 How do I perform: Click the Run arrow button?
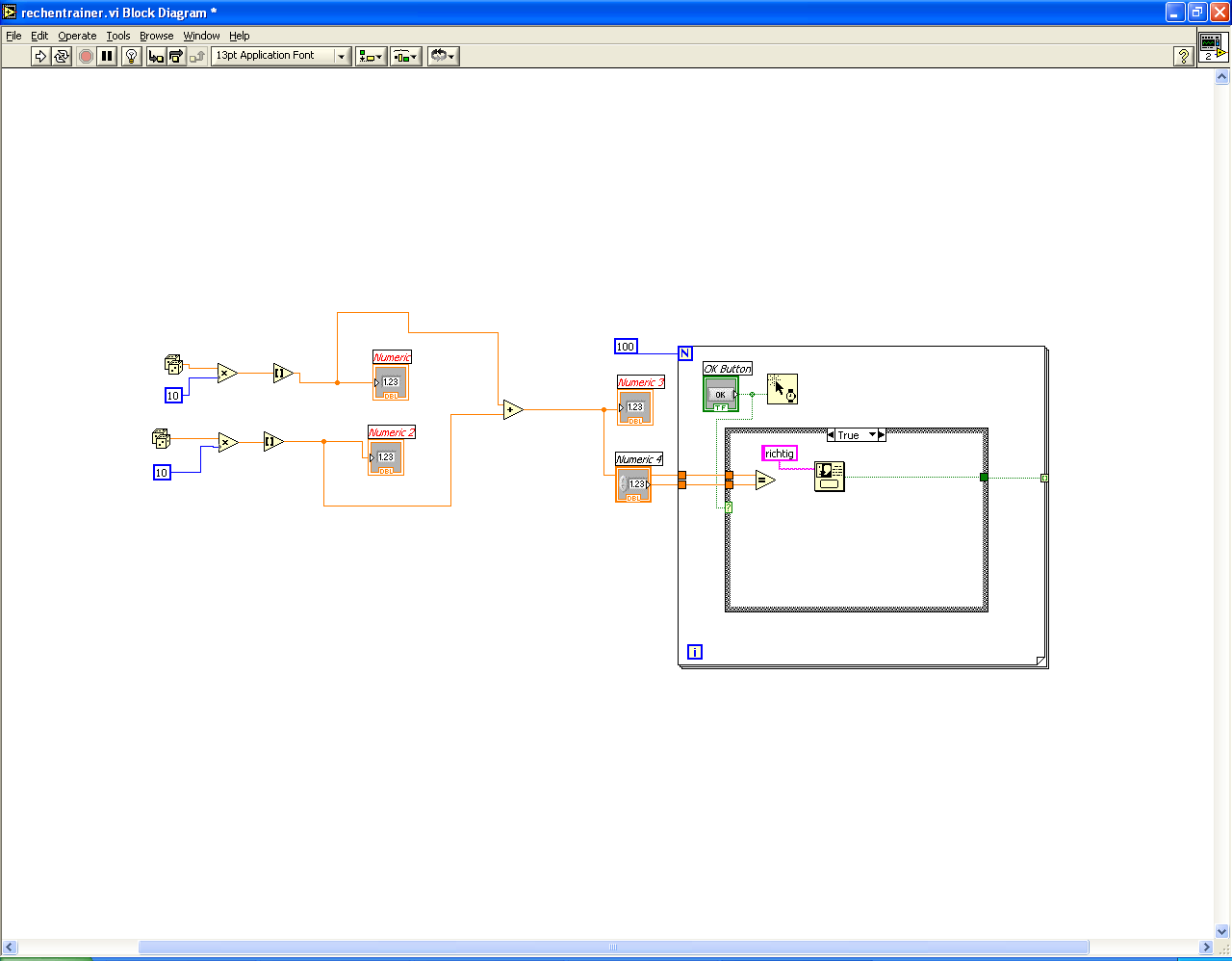point(40,56)
